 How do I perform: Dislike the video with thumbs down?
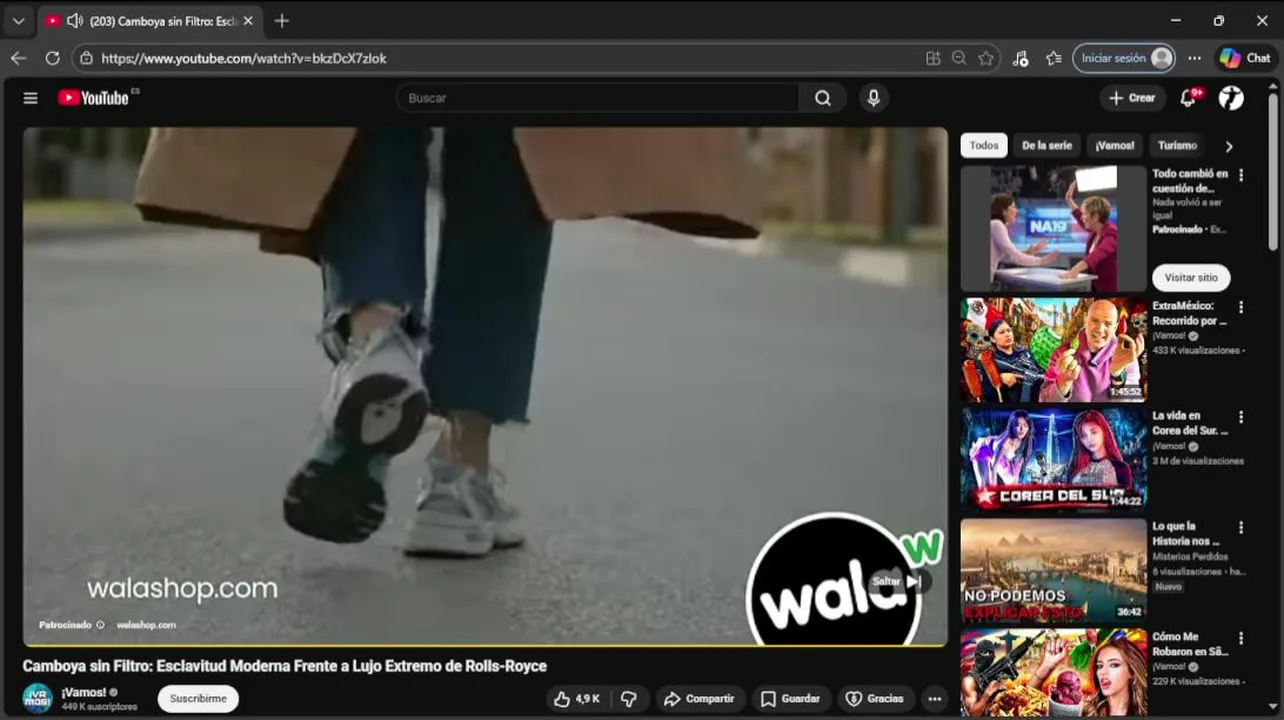(629, 699)
